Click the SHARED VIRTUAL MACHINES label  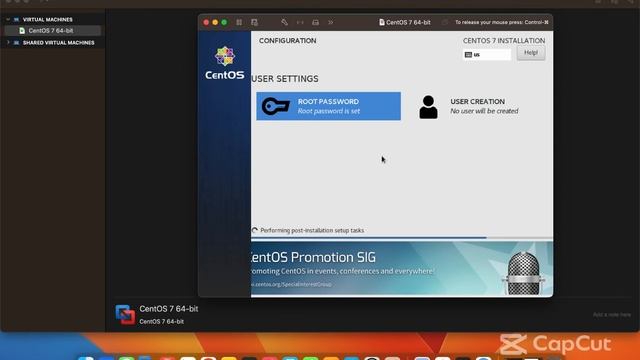pos(58,42)
